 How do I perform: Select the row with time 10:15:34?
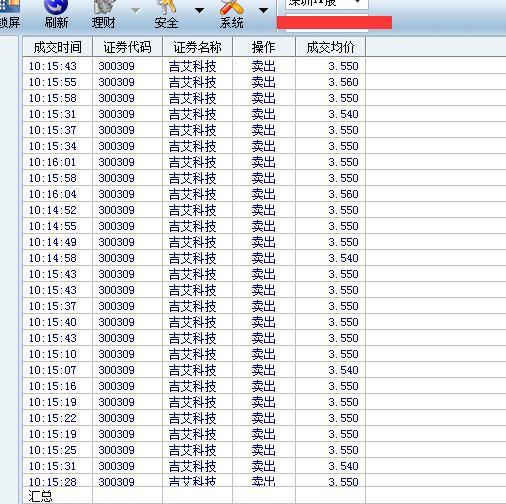[264, 146]
